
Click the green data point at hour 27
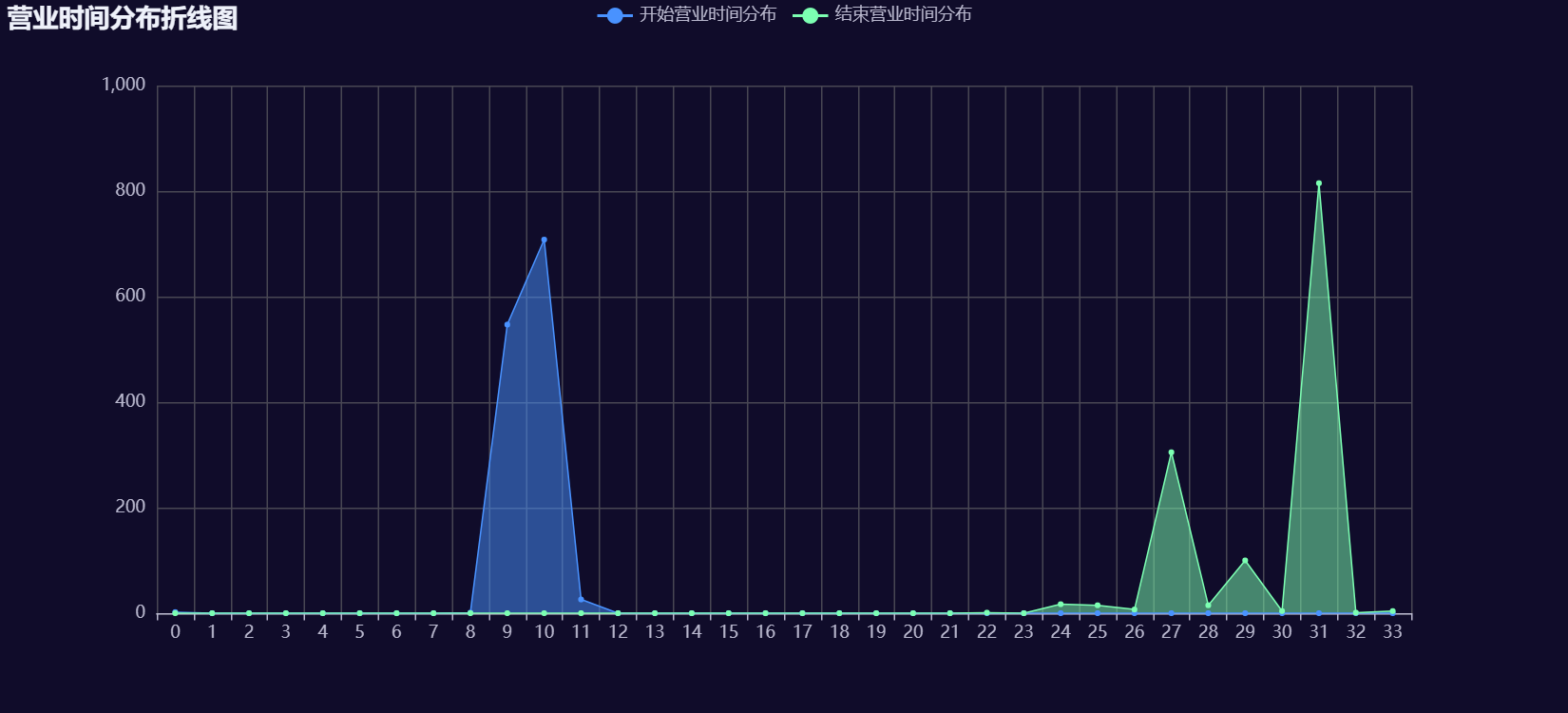pyautogui.click(x=1171, y=453)
